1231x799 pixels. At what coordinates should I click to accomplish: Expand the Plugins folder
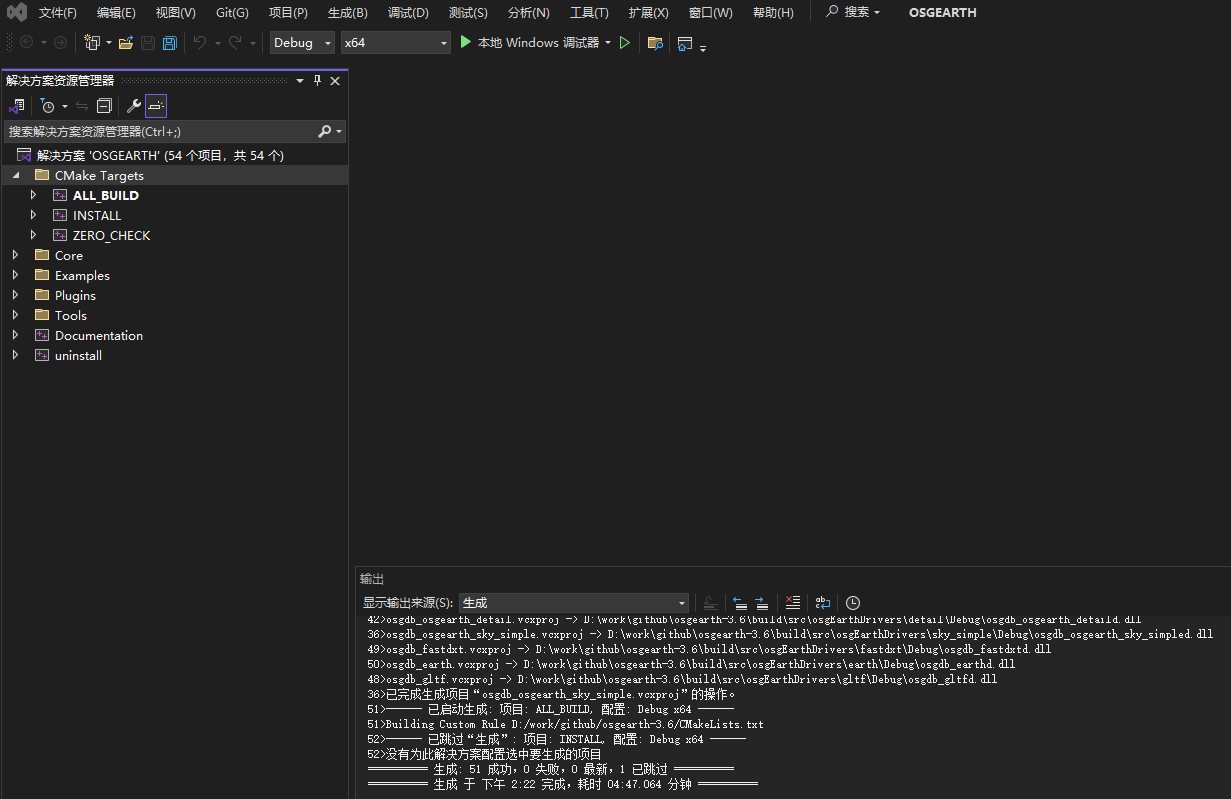coord(15,295)
